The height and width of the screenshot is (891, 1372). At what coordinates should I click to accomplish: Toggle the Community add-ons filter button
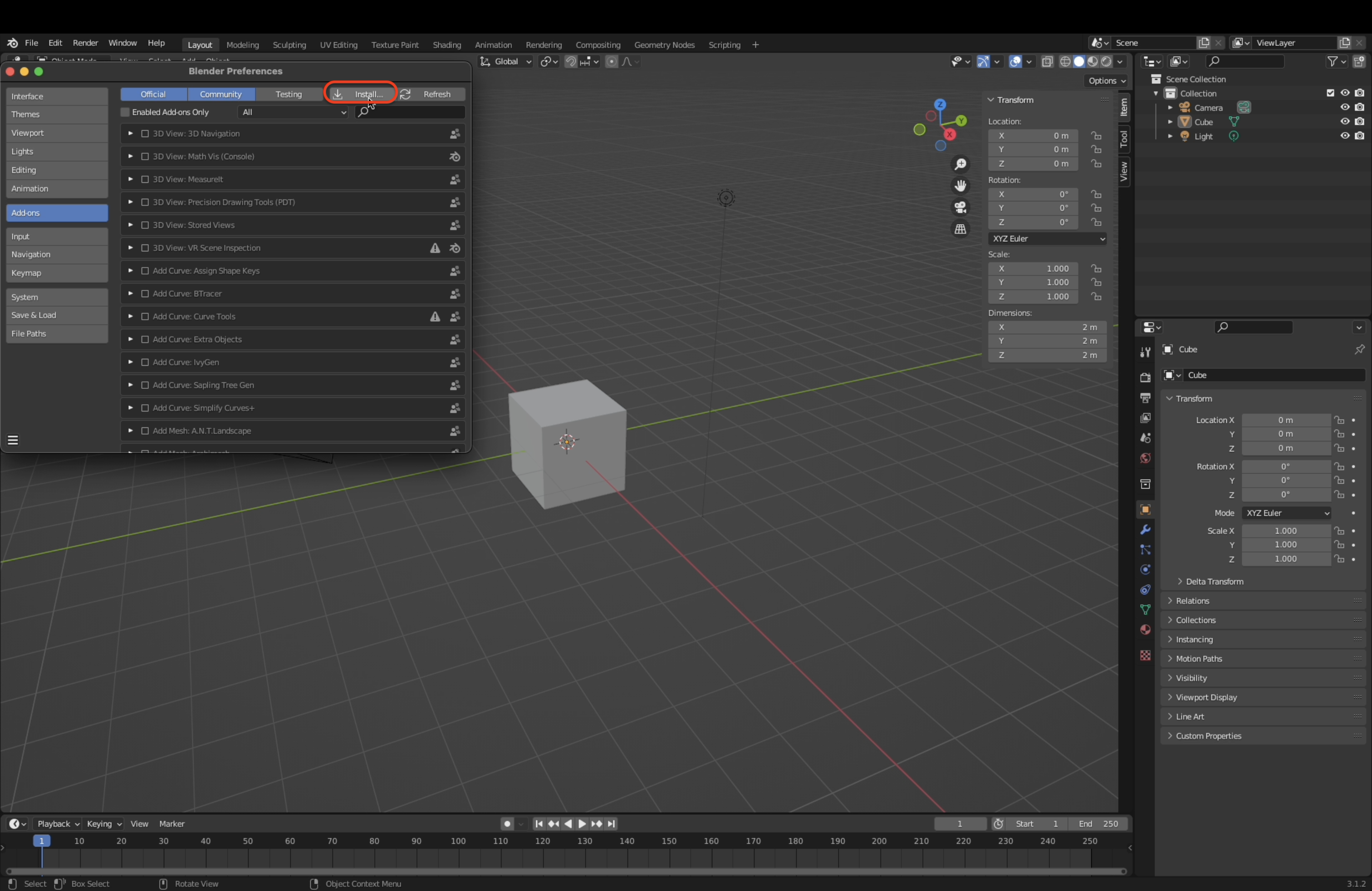[221, 94]
